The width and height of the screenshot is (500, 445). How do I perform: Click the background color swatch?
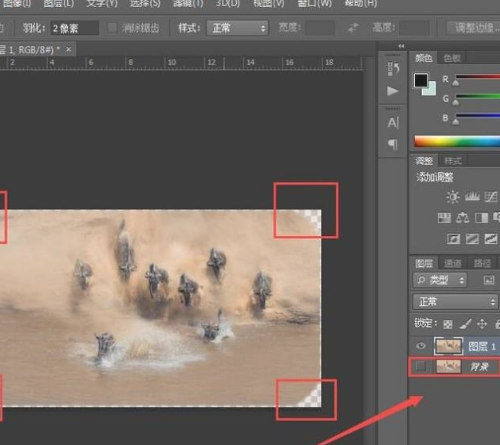(430, 90)
